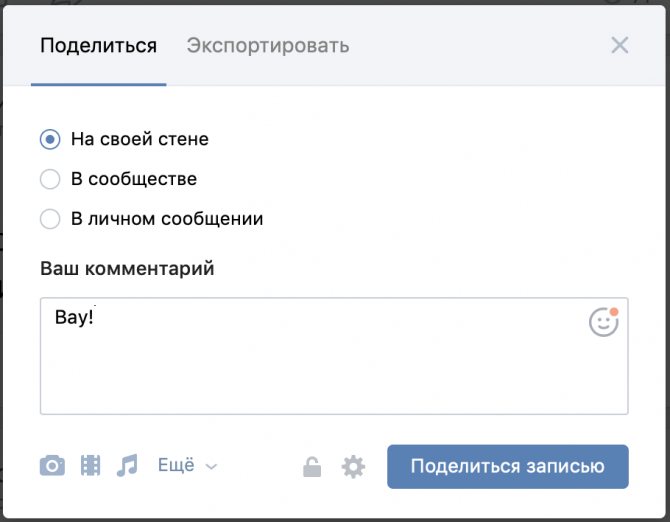Viewport: 670px width, 522px height.
Task: Choose the 'В сообществе' radio option
Action: pos(50,179)
